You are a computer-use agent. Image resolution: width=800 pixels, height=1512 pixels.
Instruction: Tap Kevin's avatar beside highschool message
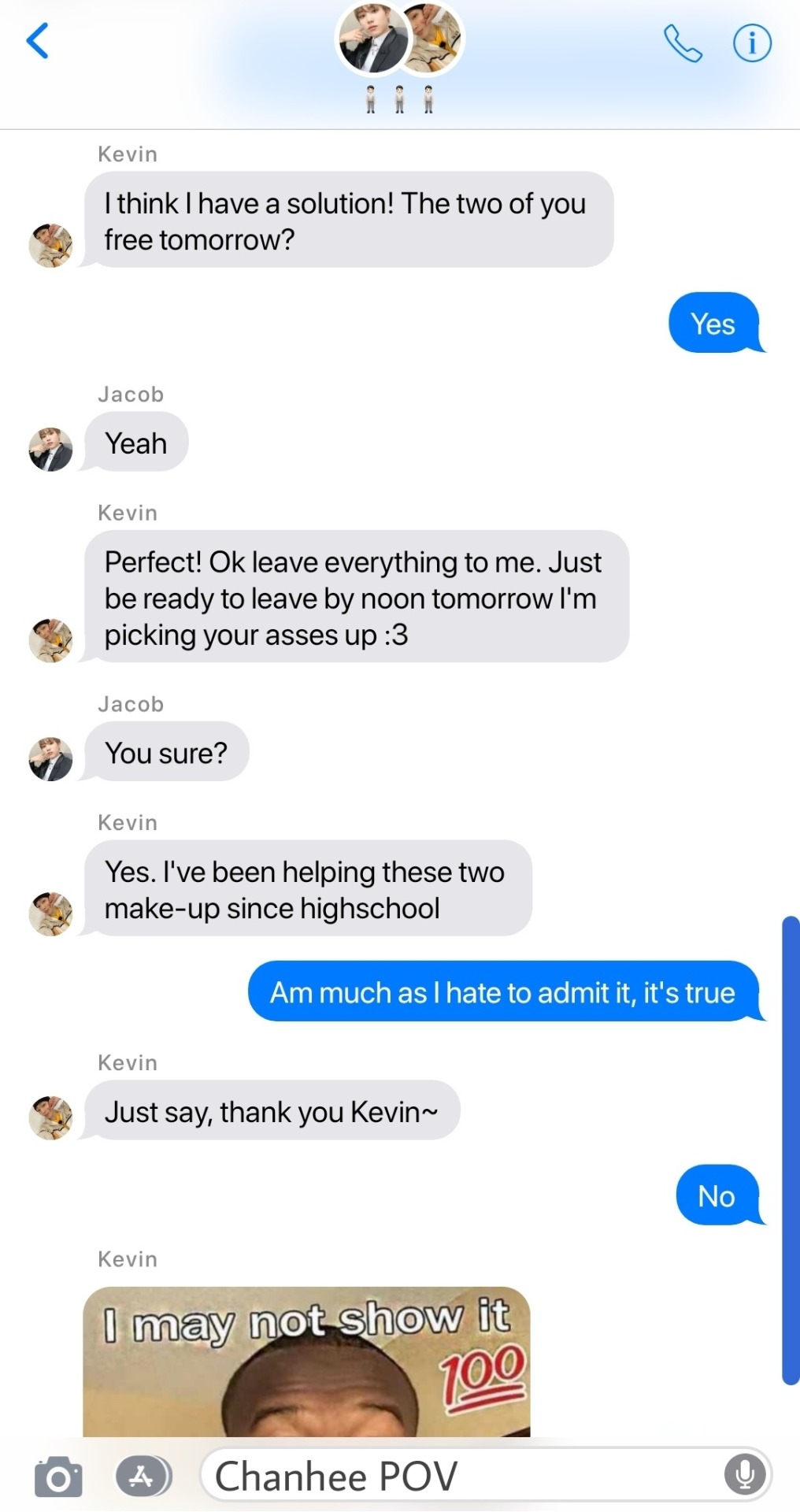pos(50,914)
